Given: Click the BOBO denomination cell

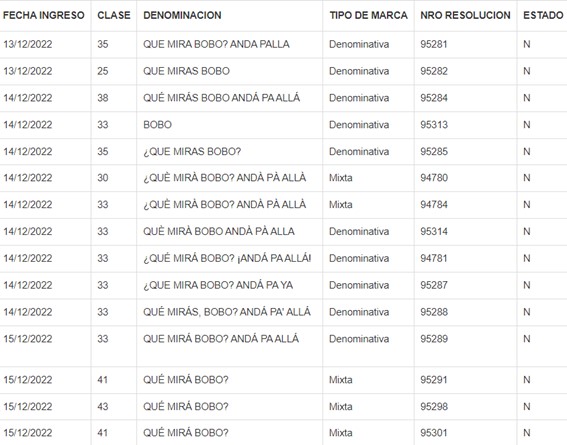Looking at the screenshot, I should click(157, 125).
